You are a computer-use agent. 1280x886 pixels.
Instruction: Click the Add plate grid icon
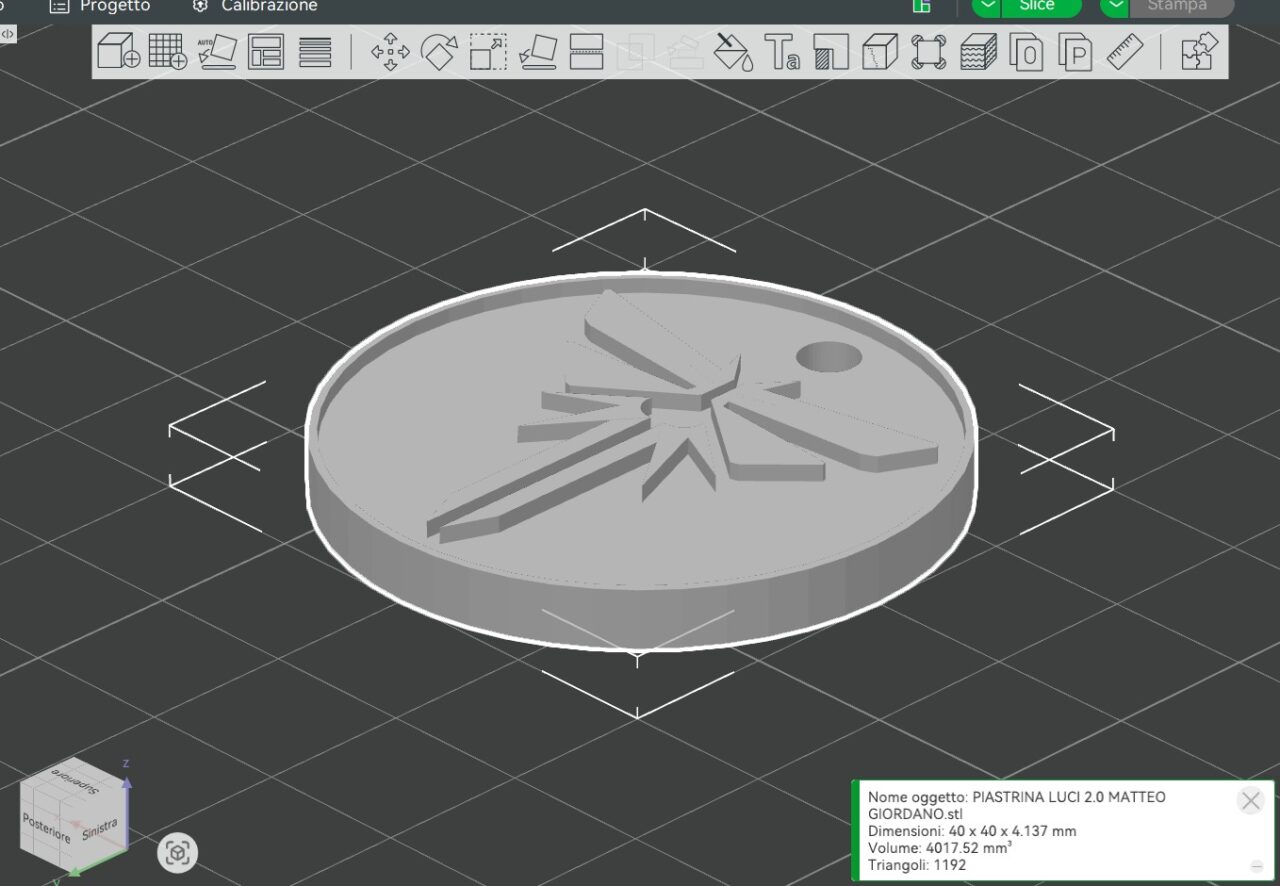(167, 51)
